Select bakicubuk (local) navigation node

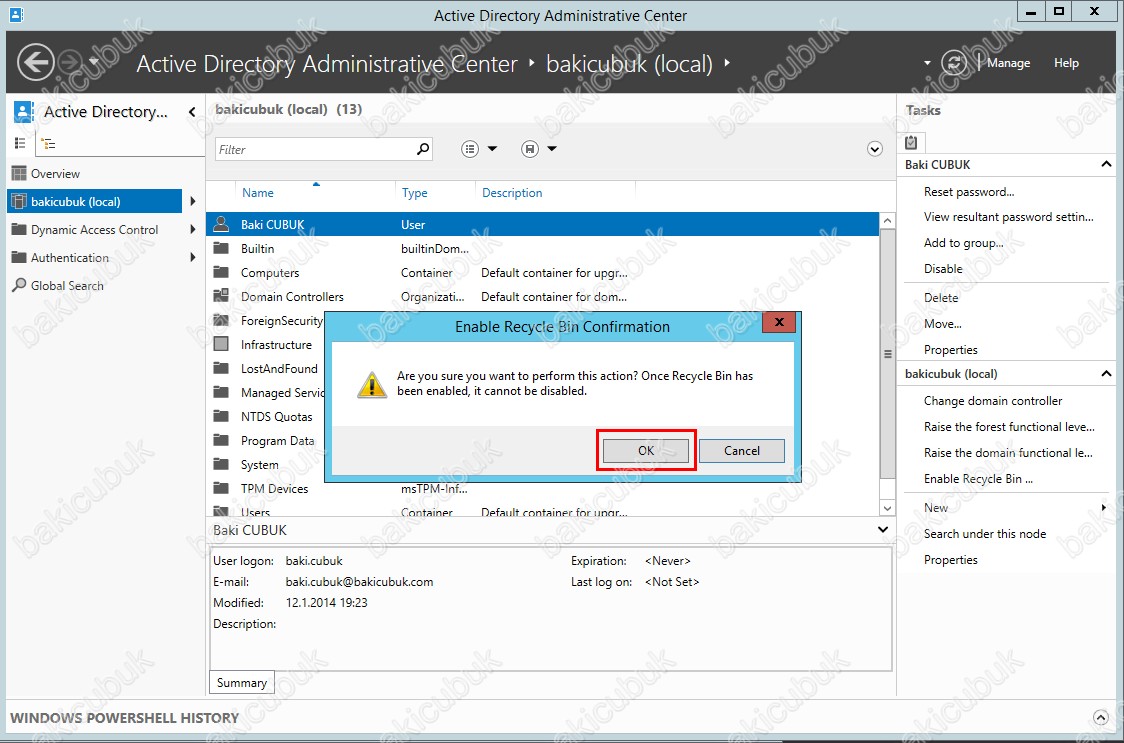click(95, 202)
